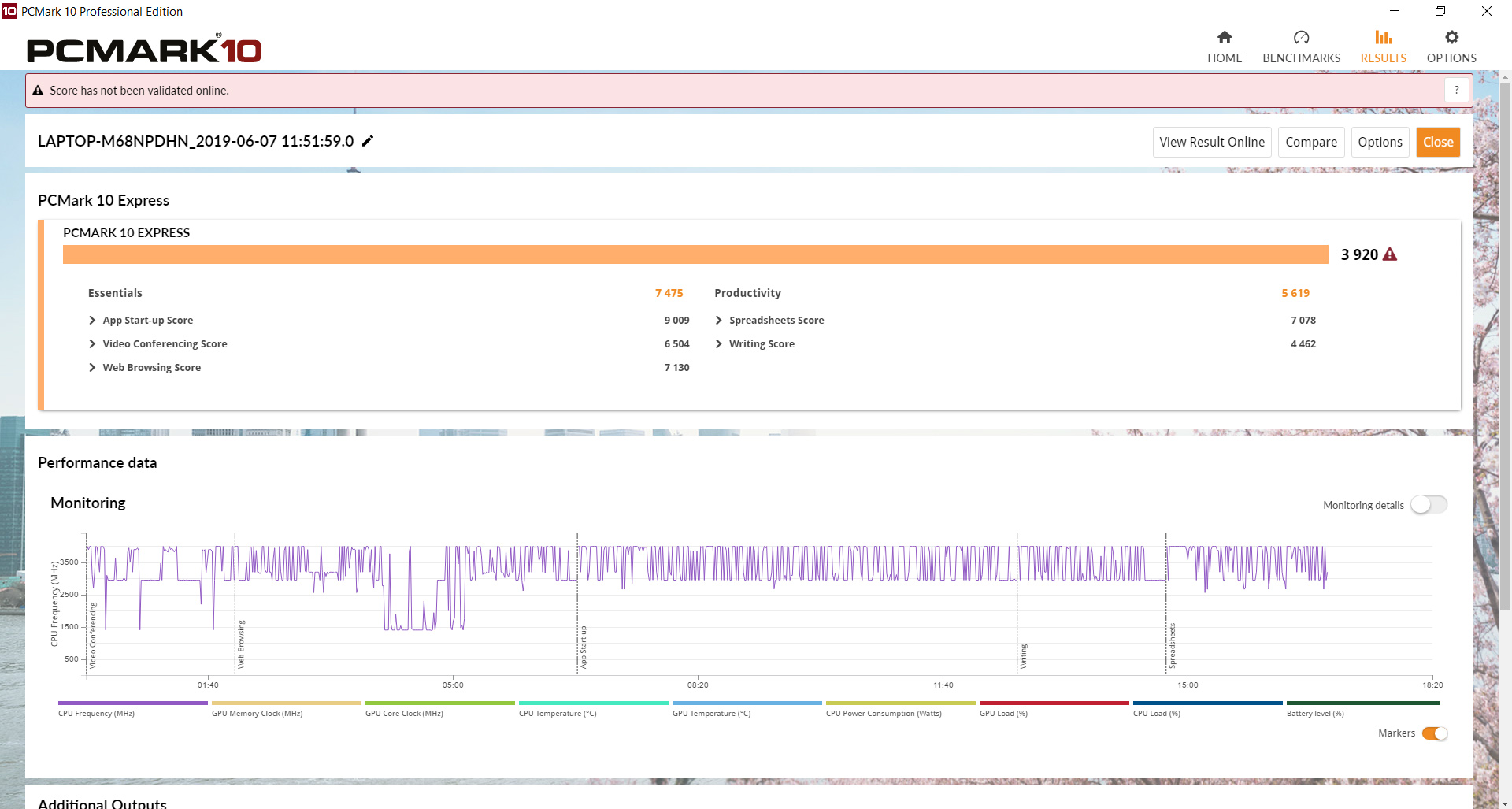Screen dimensions: 1512x809
Task: Click the red warning triangle beside score 3 920
Action: [x=1390, y=254]
